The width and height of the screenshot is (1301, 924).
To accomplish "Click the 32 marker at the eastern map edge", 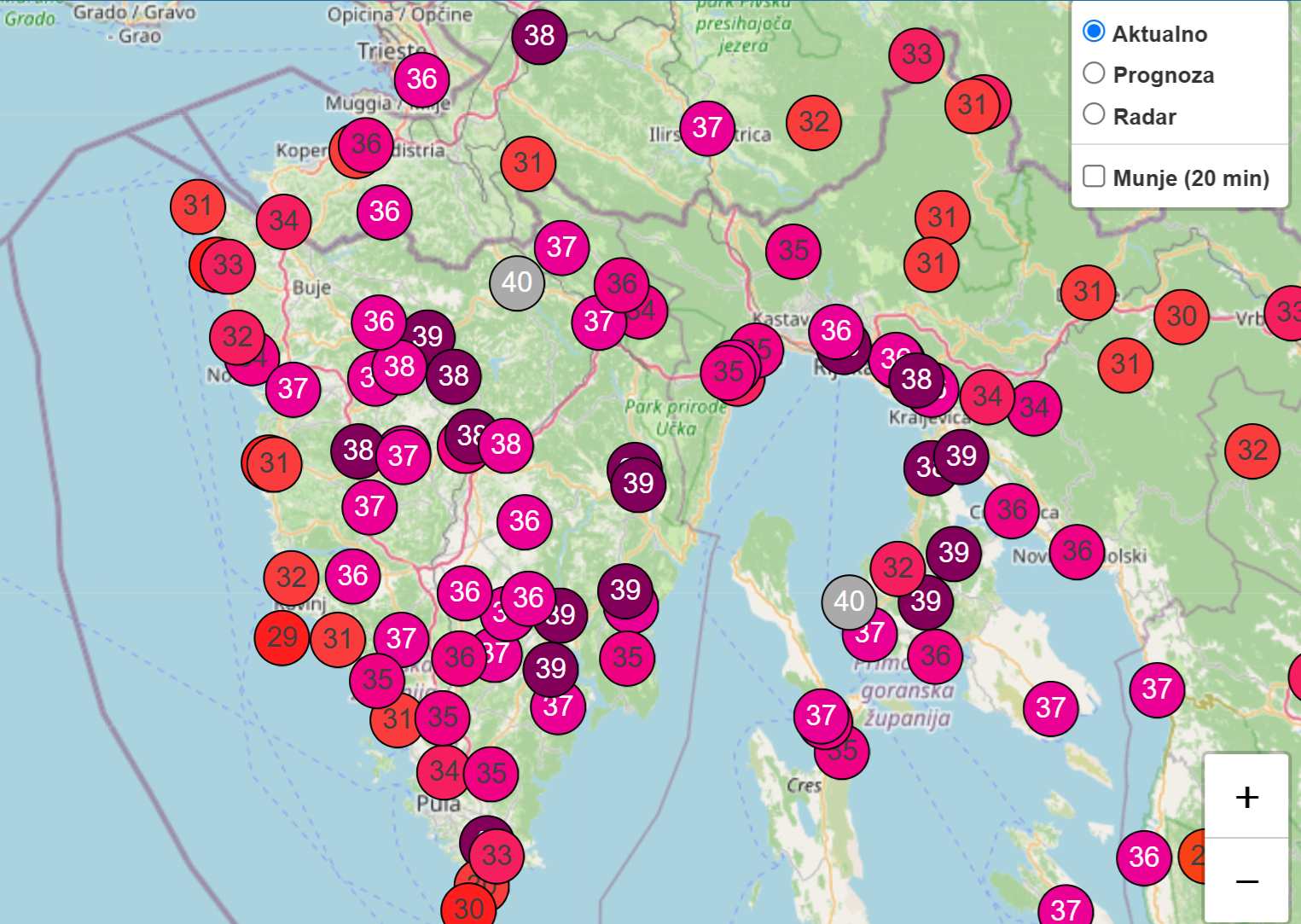I will [1252, 450].
